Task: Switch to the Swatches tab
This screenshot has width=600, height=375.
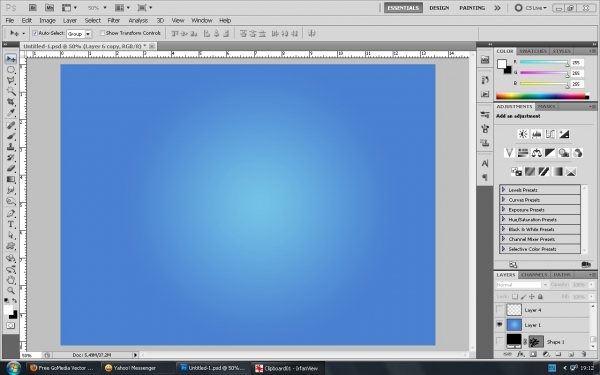Action: [532, 51]
